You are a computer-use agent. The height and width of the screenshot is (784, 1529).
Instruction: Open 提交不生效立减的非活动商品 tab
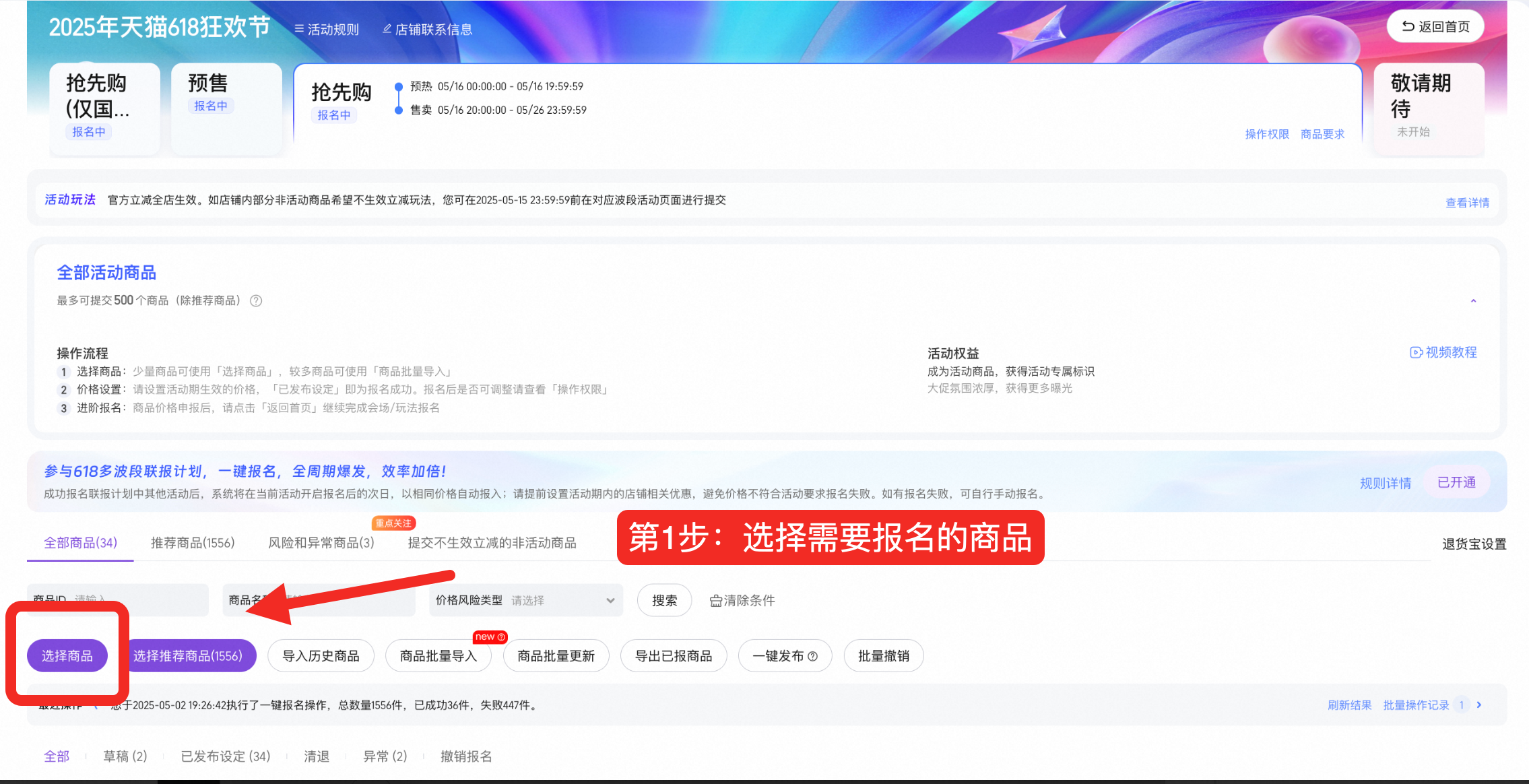pyautogui.click(x=492, y=543)
